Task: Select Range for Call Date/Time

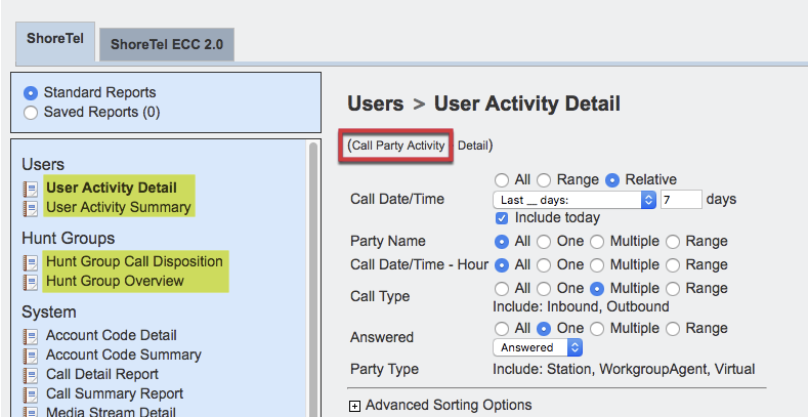Action: pos(545,180)
